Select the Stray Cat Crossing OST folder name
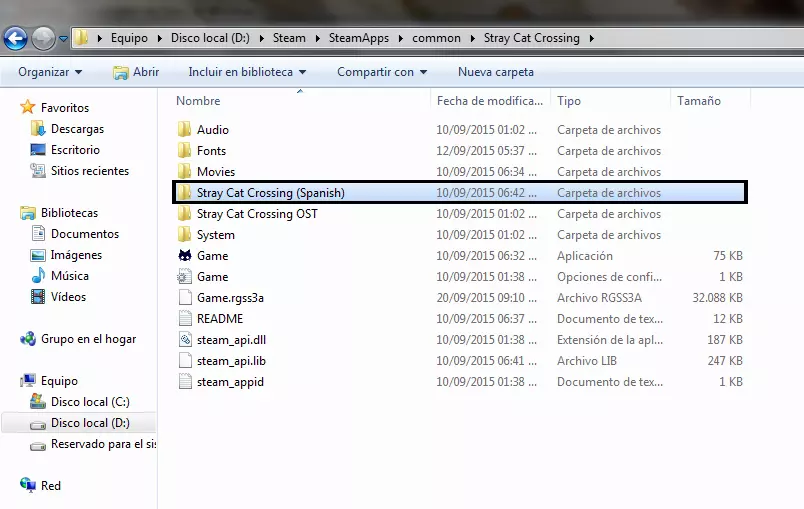This screenshot has height=509, width=804. click(x=257, y=214)
